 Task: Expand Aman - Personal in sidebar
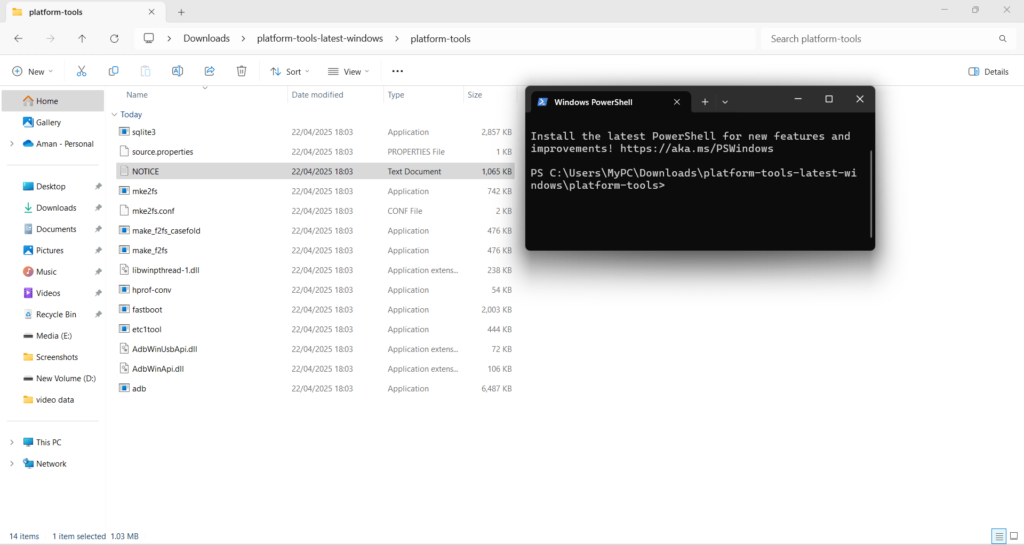tap(12, 144)
